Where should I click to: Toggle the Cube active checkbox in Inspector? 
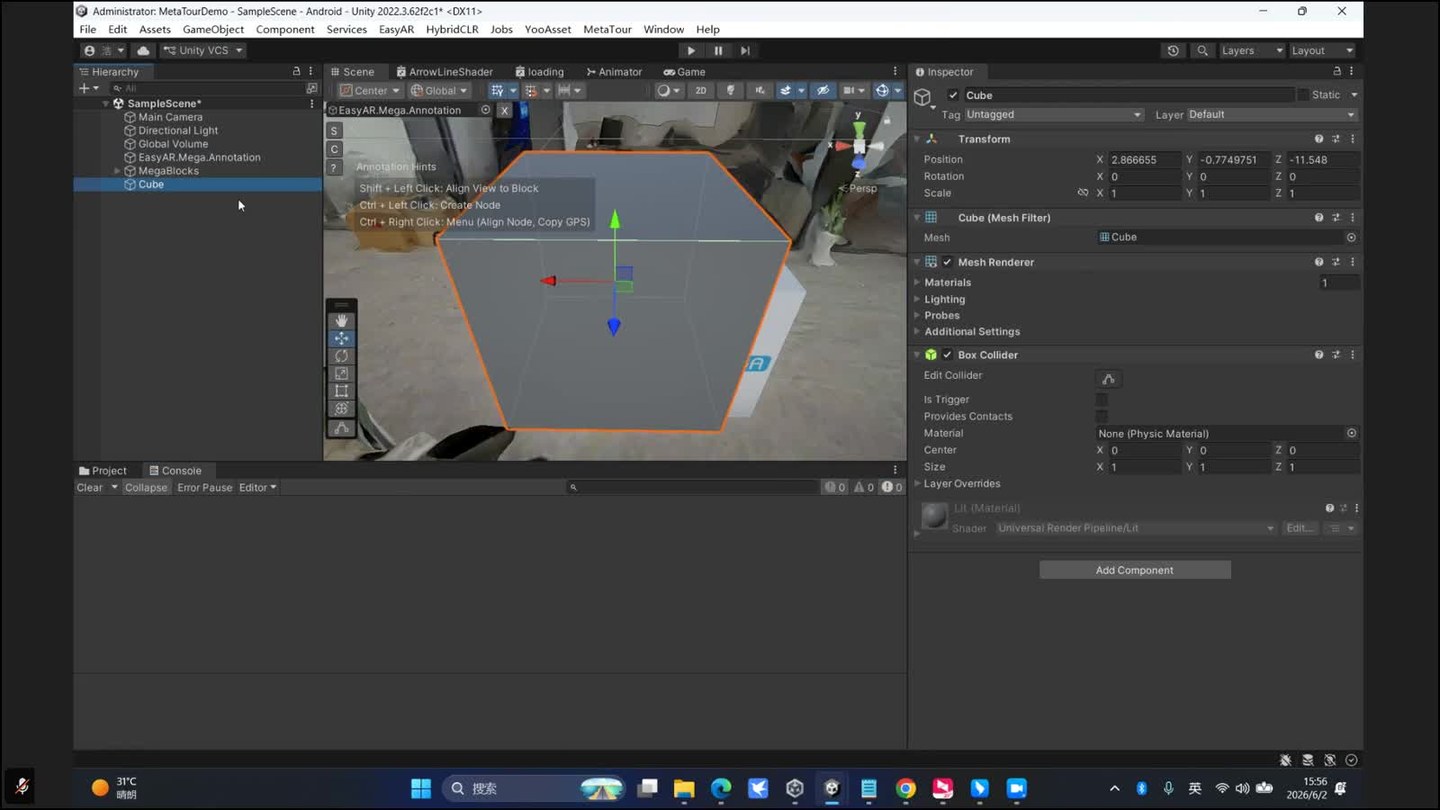pyautogui.click(x=953, y=95)
